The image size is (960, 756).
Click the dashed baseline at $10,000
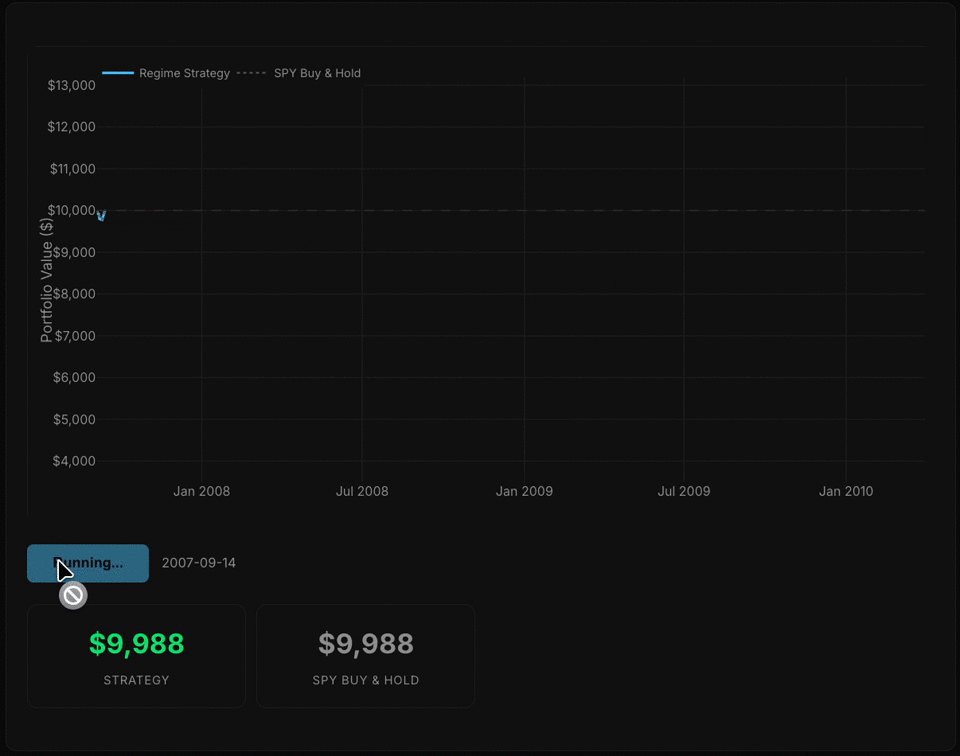(x=500, y=210)
